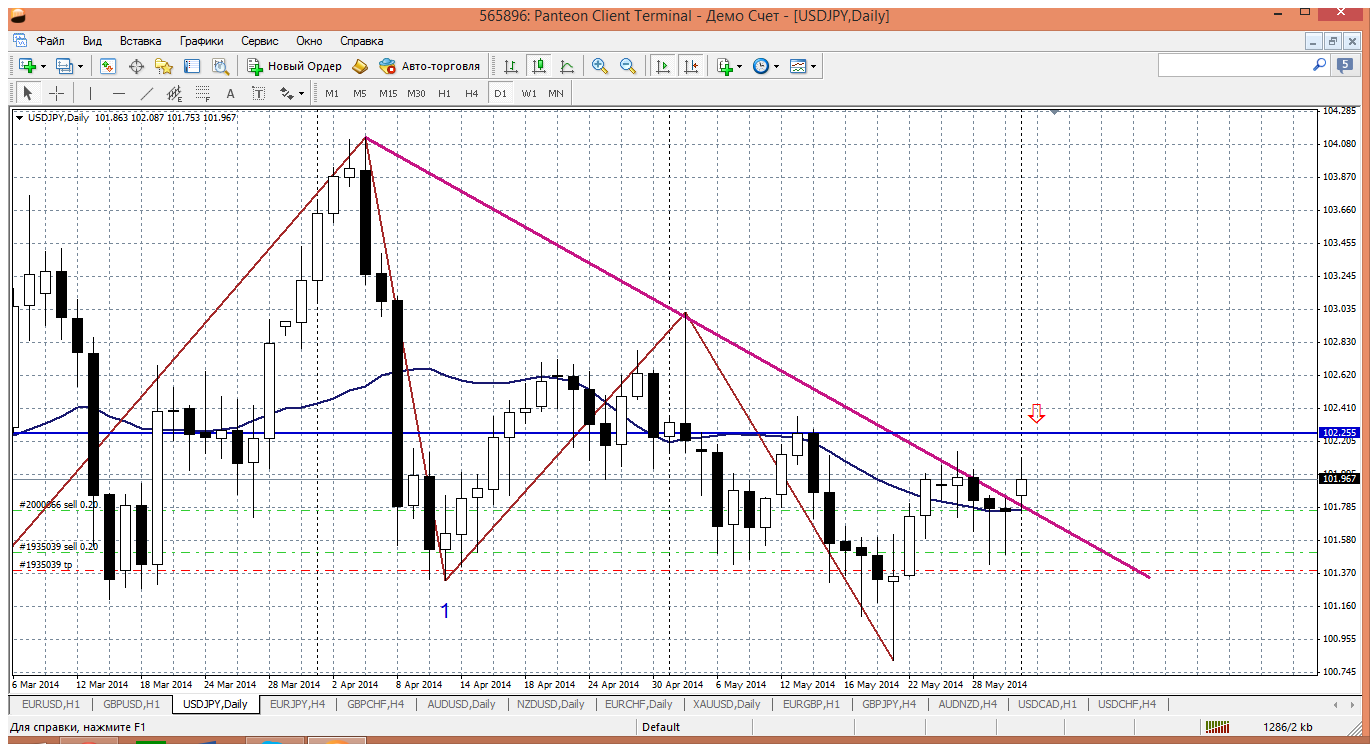Select the arrow Cursor tool

point(28,93)
